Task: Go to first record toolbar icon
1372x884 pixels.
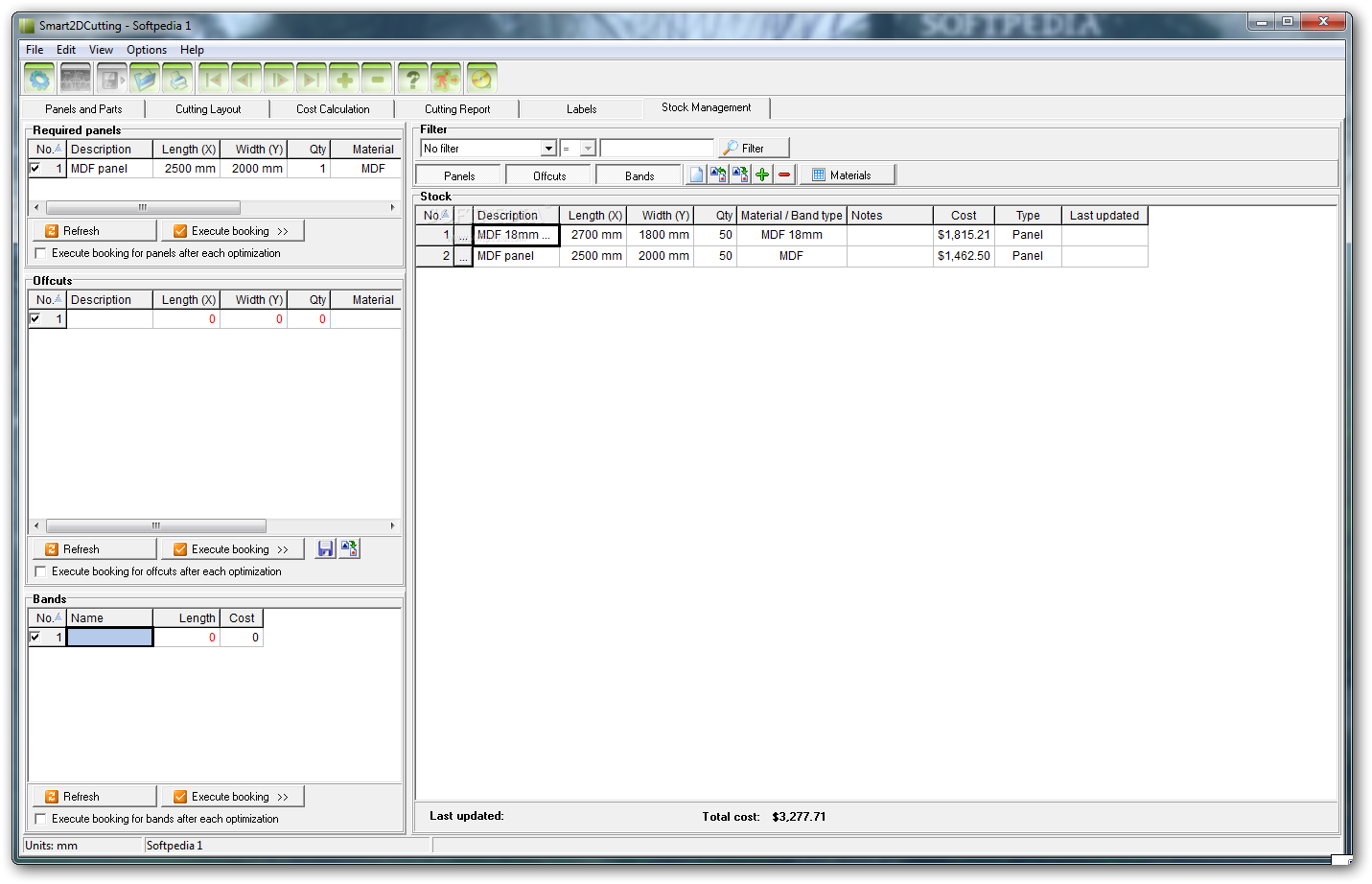Action: coord(214,79)
